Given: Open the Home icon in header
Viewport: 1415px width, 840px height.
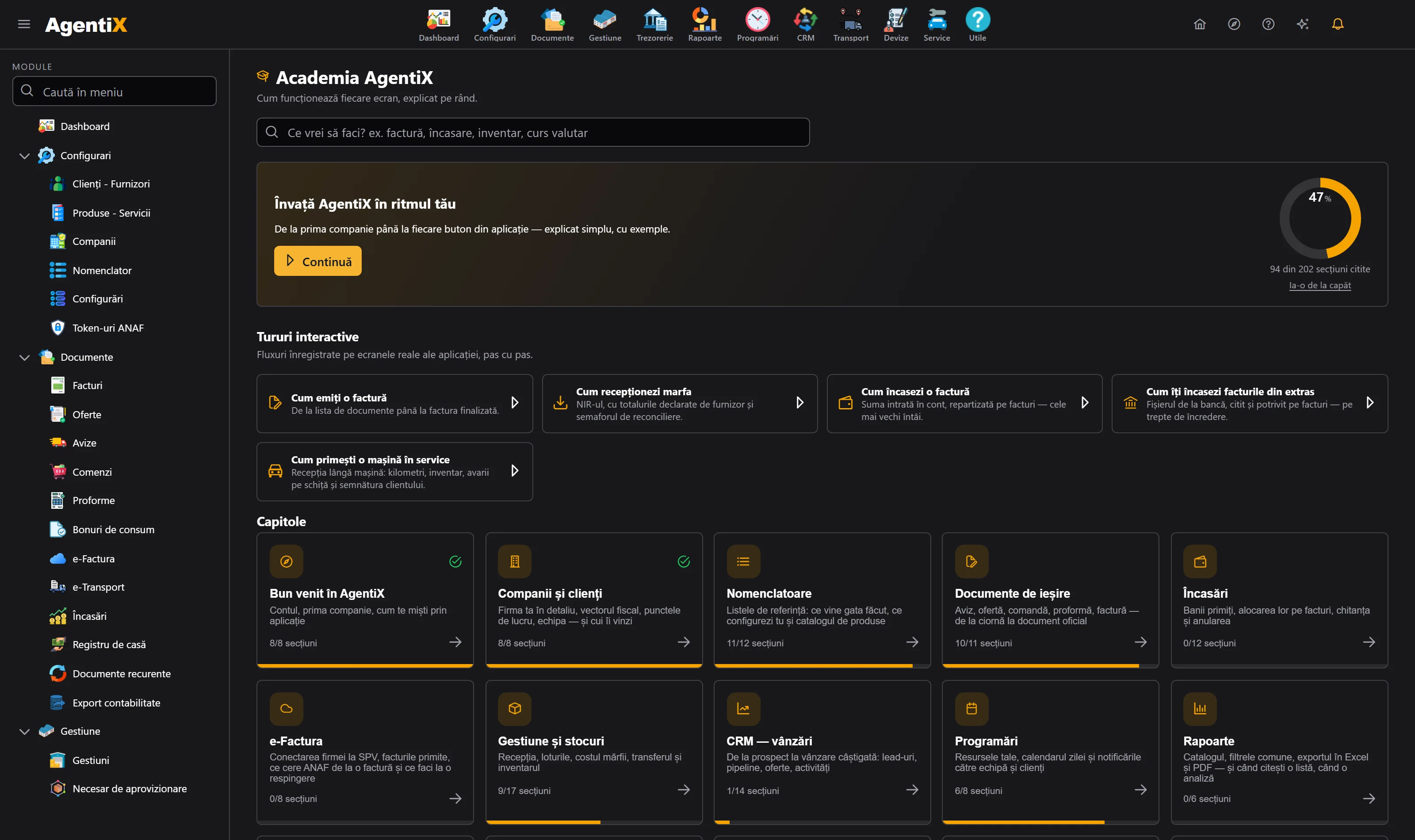Looking at the screenshot, I should point(1199,24).
